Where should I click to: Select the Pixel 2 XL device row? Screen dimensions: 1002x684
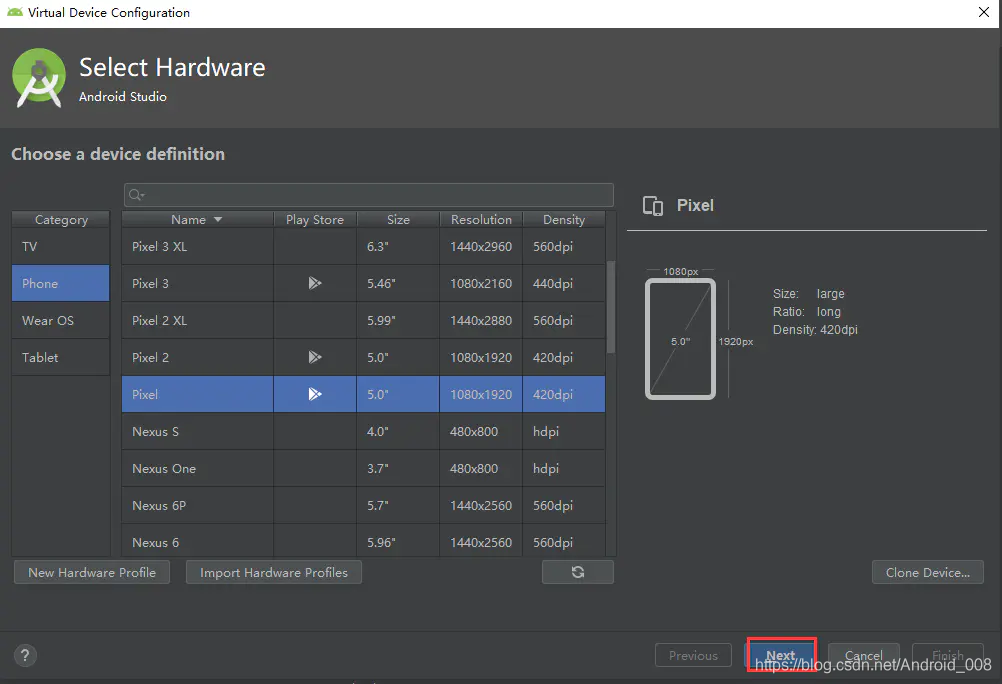[x=363, y=320]
